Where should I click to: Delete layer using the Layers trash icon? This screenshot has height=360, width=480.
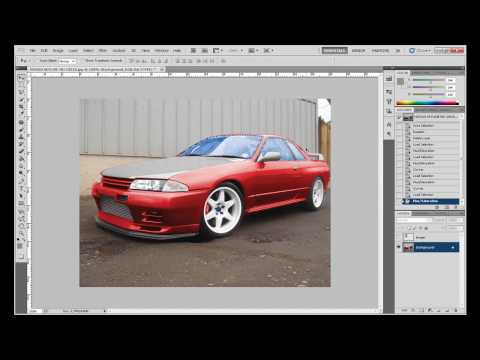point(456,310)
